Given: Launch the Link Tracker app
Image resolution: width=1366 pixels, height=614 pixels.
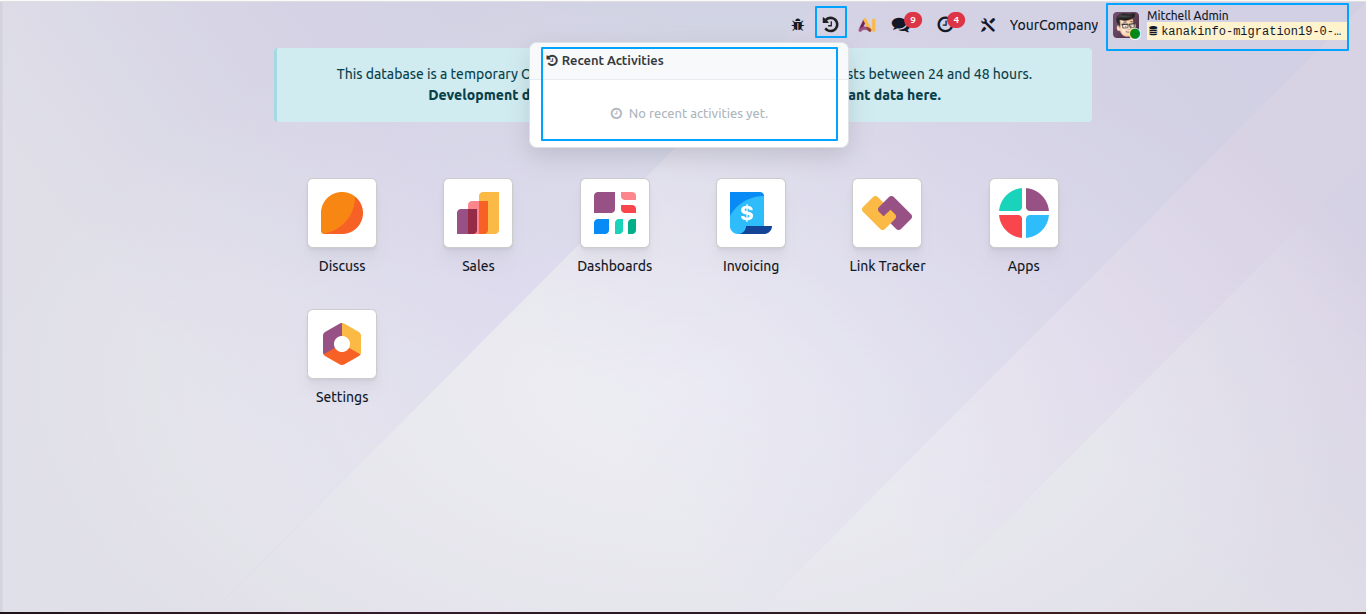Looking at the screenshot, I should 887,213.
